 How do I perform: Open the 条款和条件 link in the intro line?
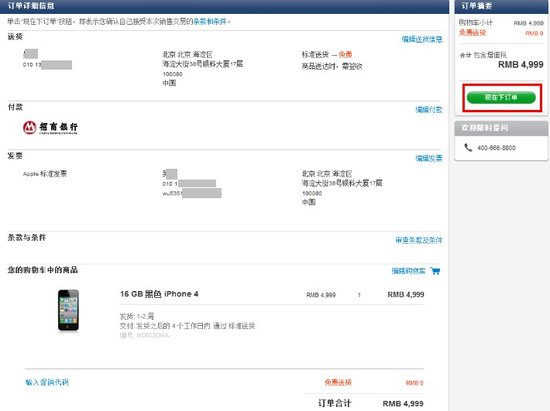pos(210,22)
